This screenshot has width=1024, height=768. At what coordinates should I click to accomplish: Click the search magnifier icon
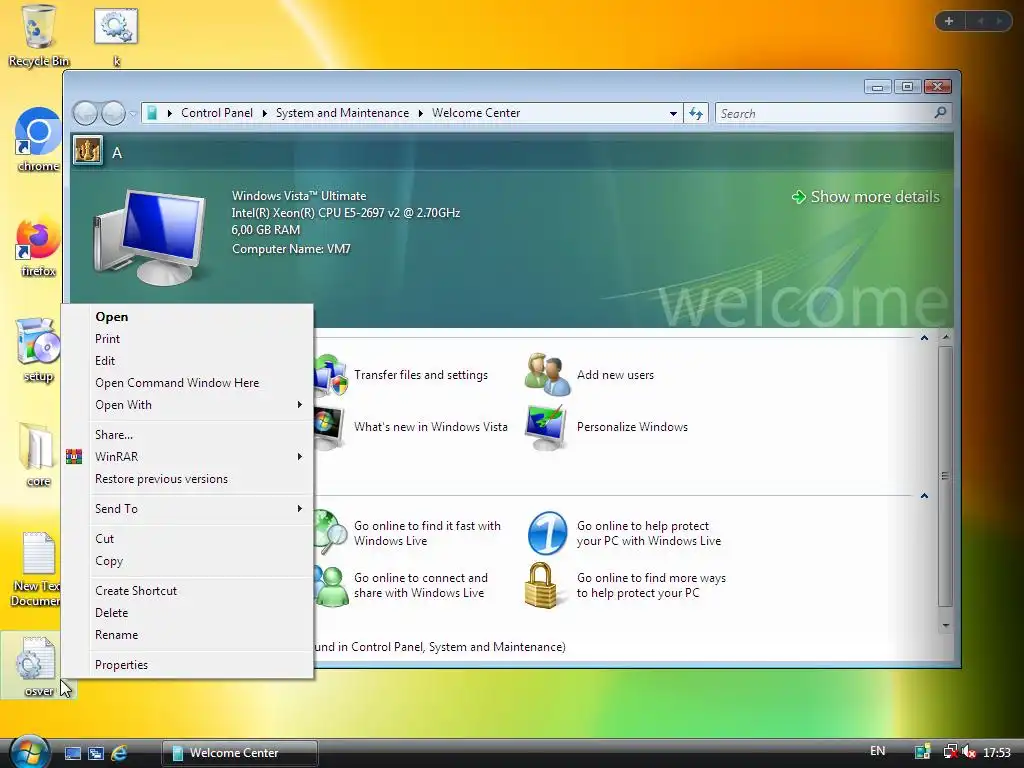coord(940,113)
